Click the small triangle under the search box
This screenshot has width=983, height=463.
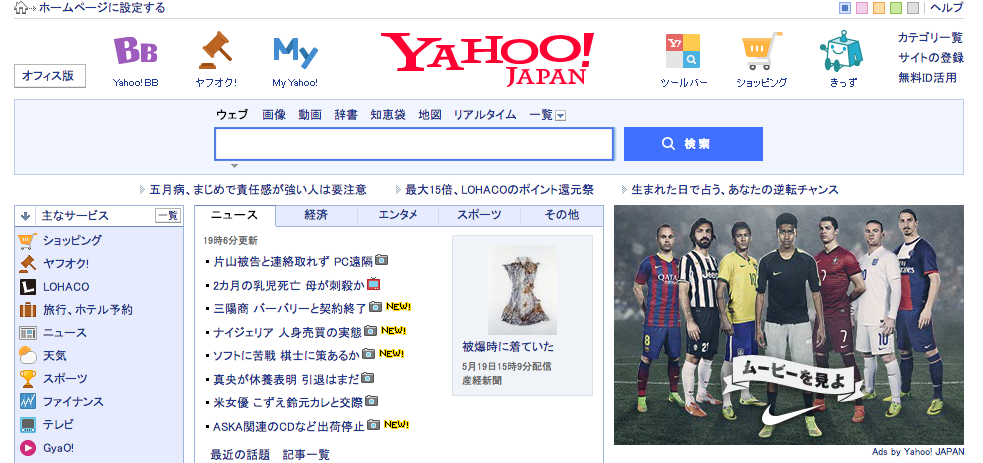pos(234,166)
